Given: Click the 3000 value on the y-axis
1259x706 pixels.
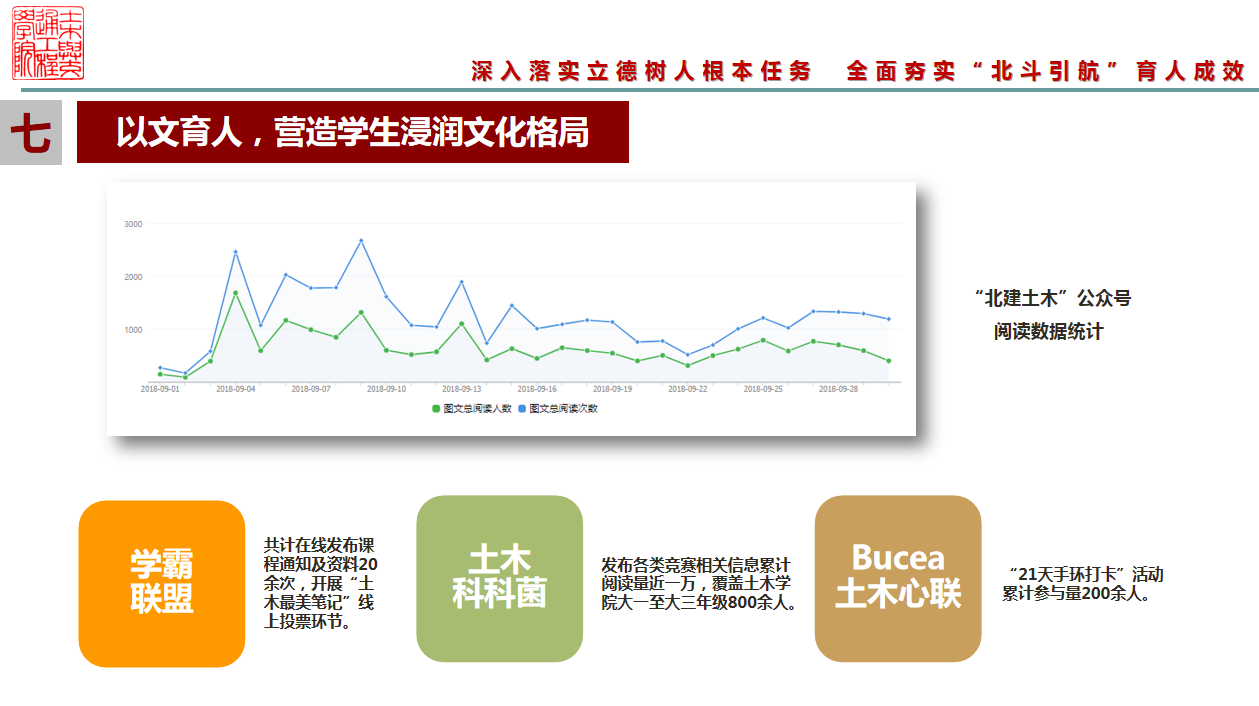Looking at the screenshot, I should coord(133,224).
